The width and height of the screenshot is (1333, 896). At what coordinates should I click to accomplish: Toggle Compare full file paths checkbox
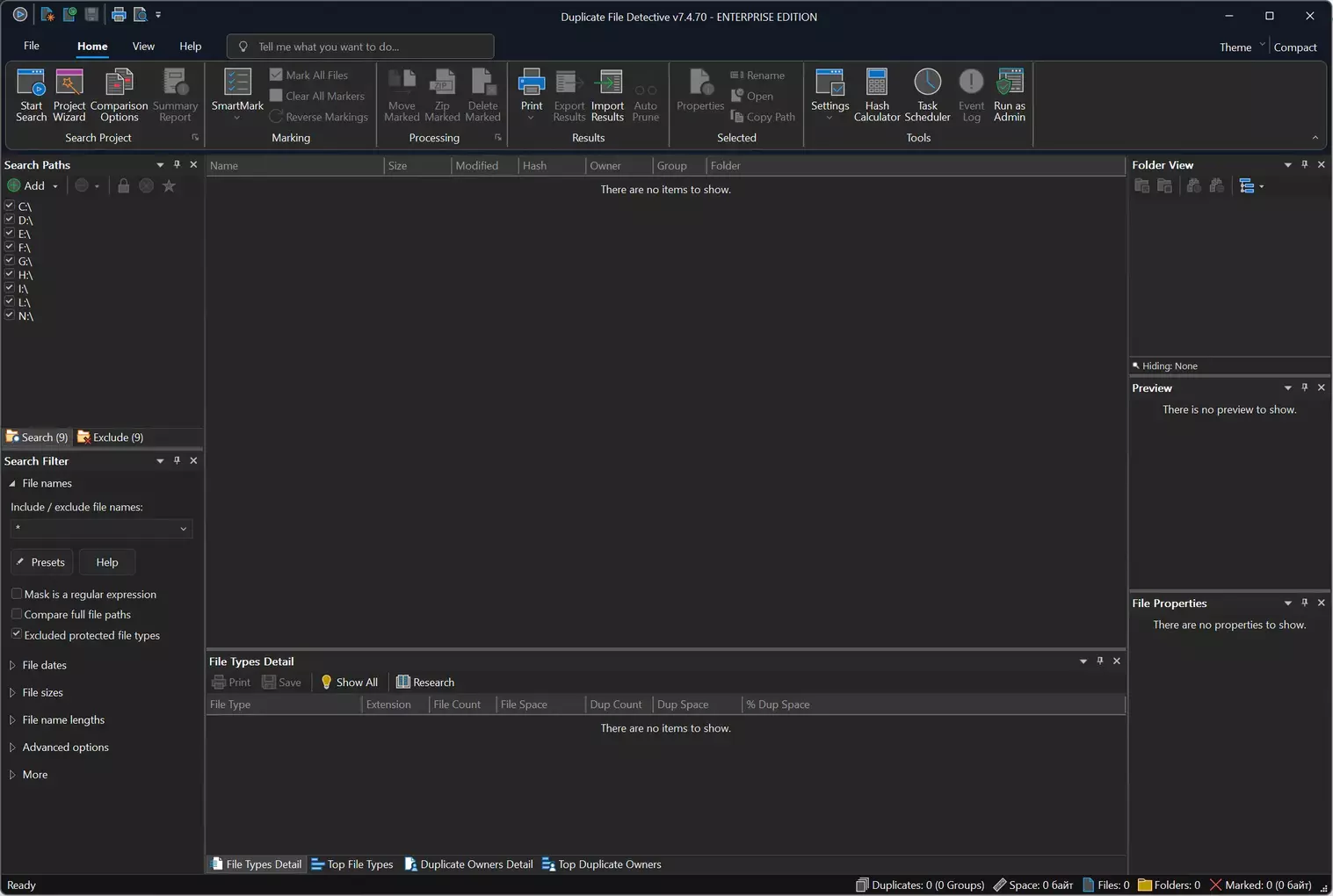pyautogui.click(x=17, y=614)
